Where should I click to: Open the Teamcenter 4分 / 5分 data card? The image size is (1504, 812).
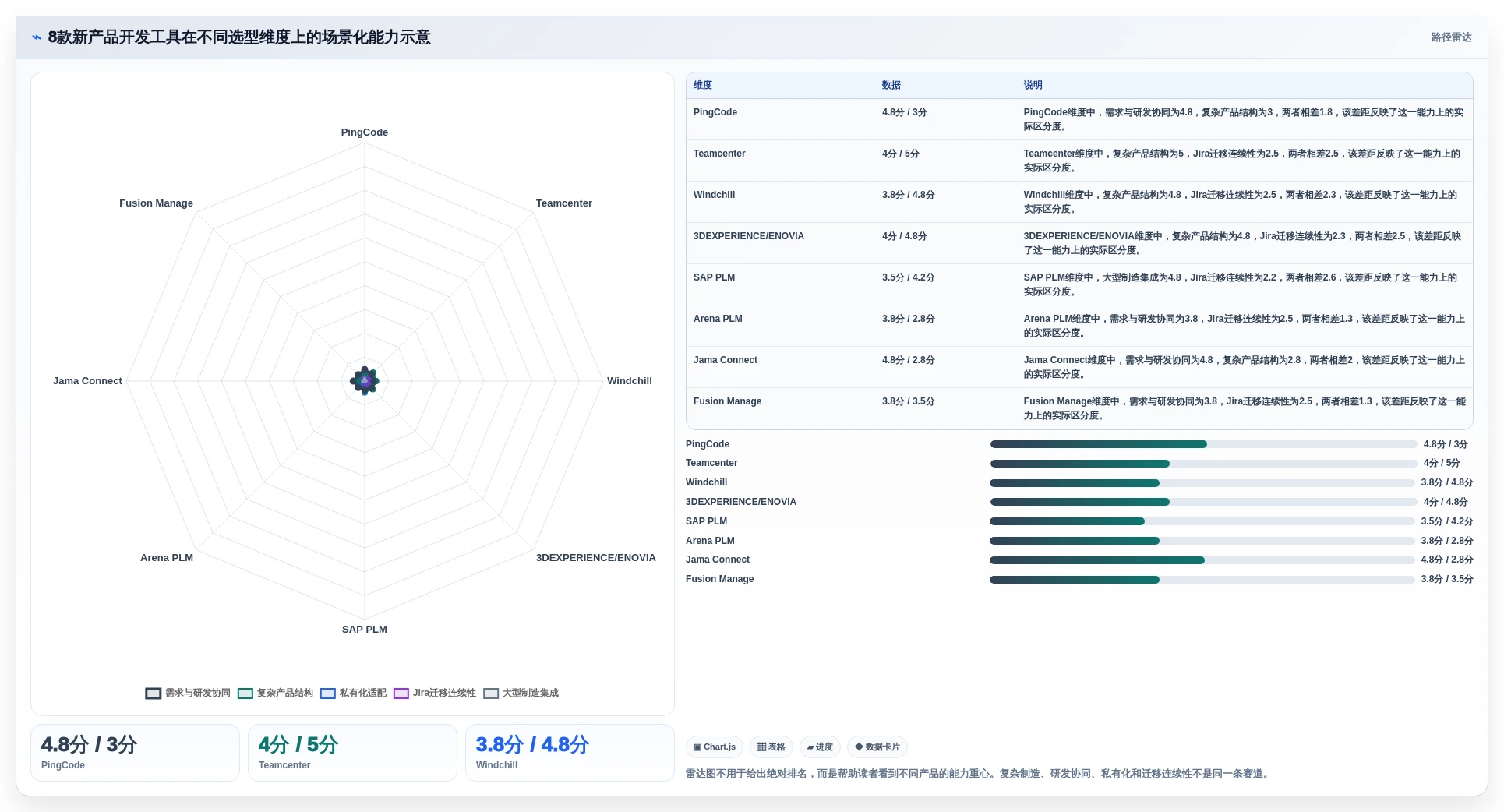click(x=352, y=753)
